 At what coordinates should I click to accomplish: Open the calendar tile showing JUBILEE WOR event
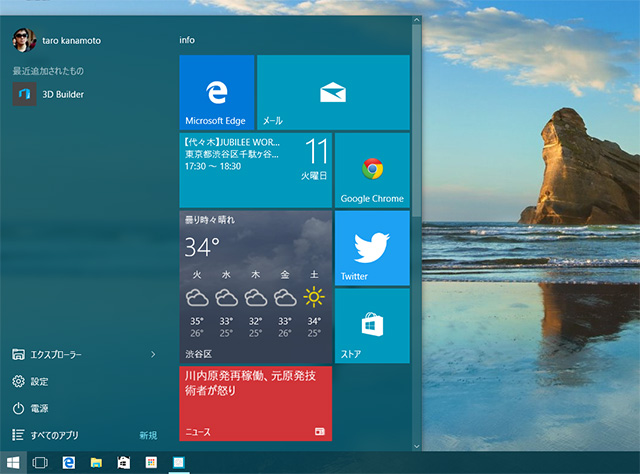256,170
